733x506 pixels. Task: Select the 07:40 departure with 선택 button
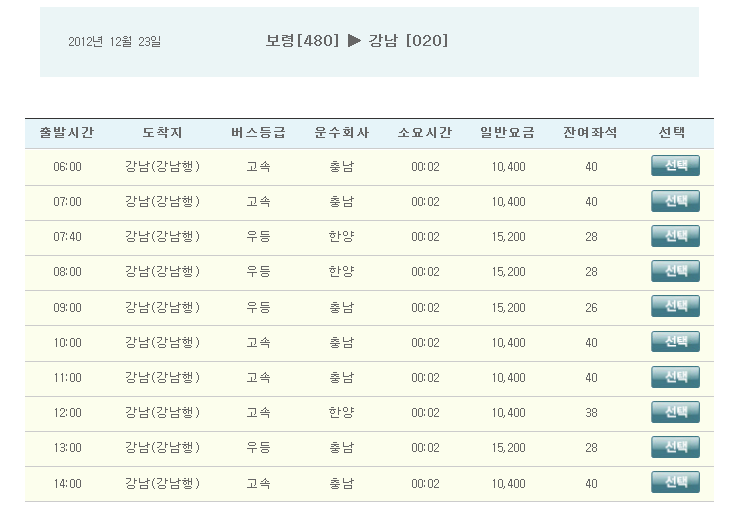coord(675,236)
